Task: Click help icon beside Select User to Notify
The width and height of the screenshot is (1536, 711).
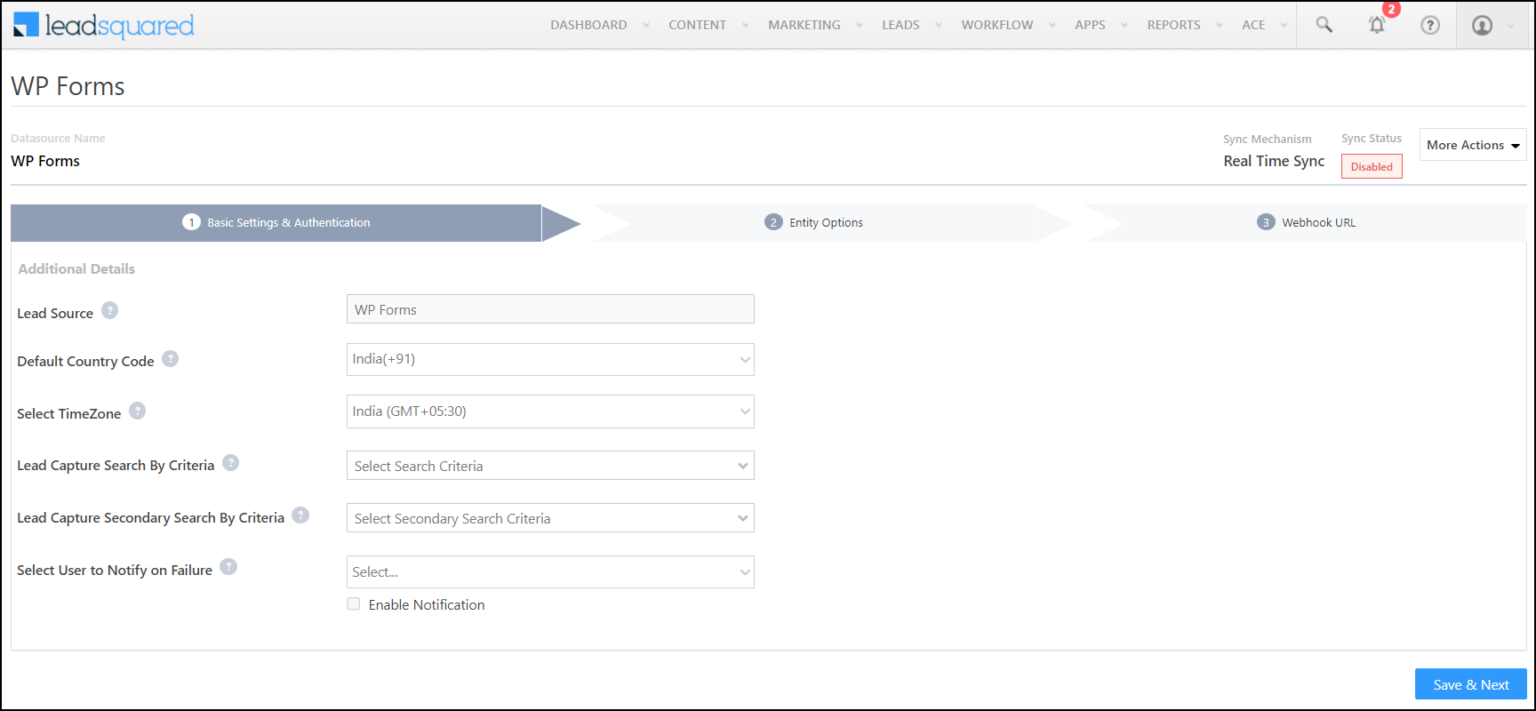Action: [x=228, y=567]
